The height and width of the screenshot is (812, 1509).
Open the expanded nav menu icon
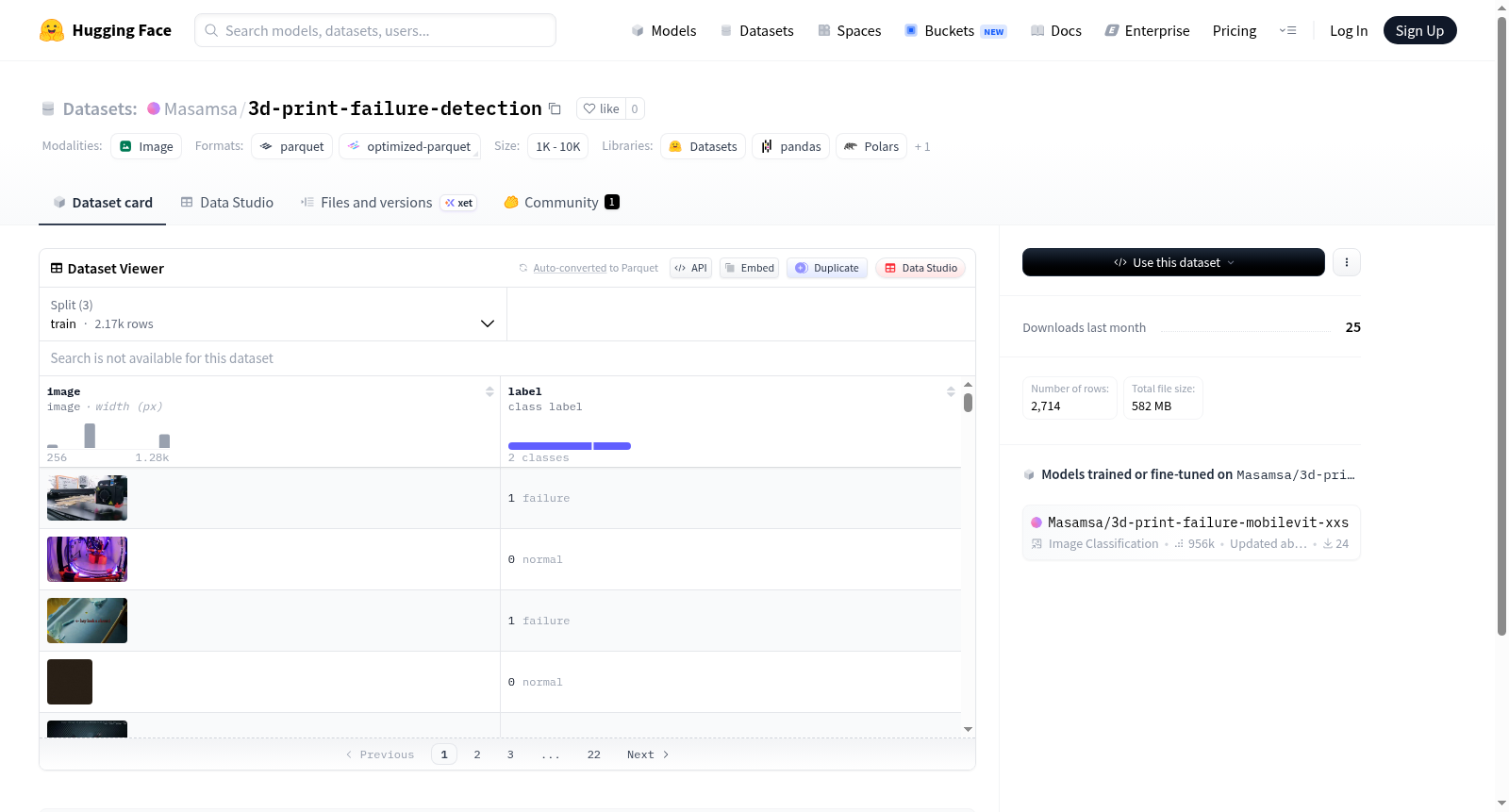(1287, 30)
